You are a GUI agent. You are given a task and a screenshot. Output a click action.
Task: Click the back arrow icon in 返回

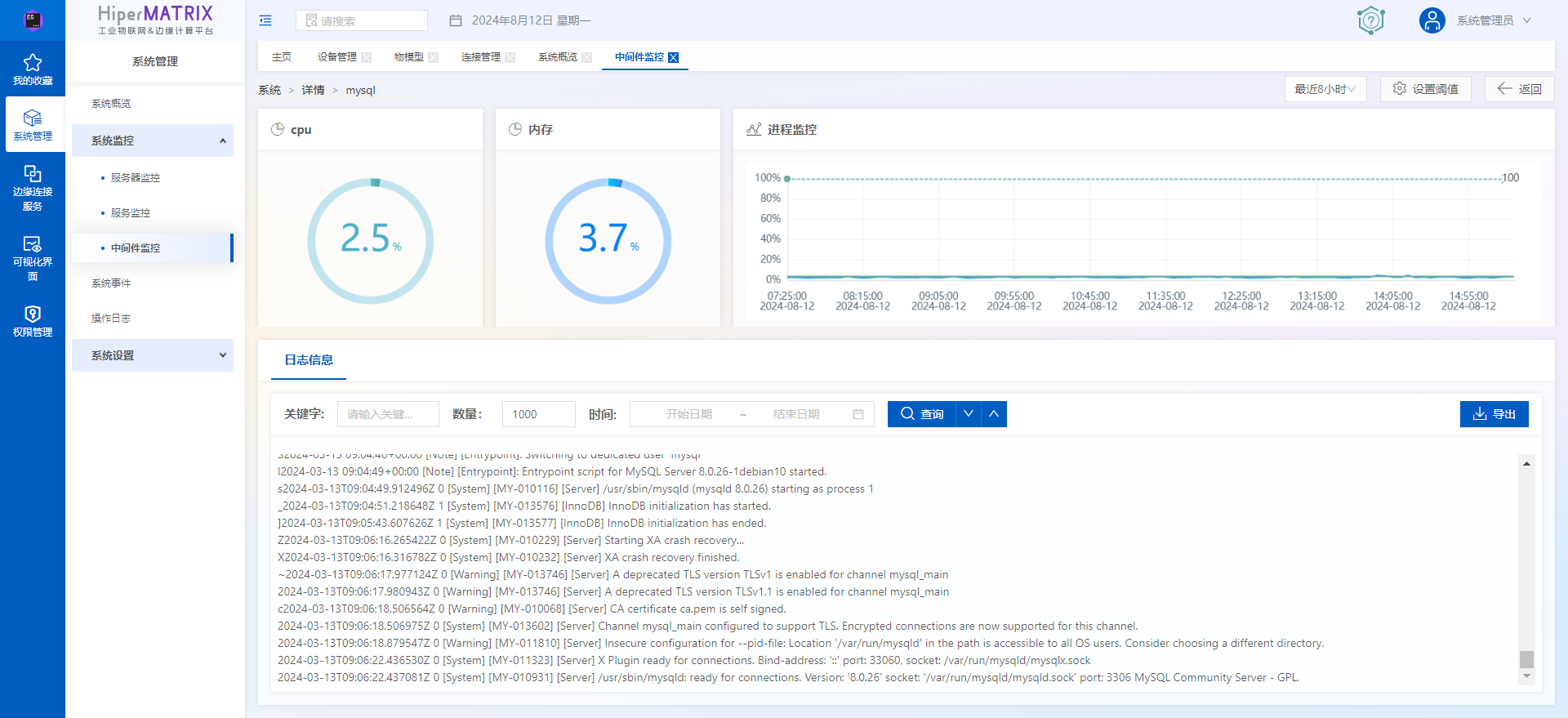[x=1504, y=88]
